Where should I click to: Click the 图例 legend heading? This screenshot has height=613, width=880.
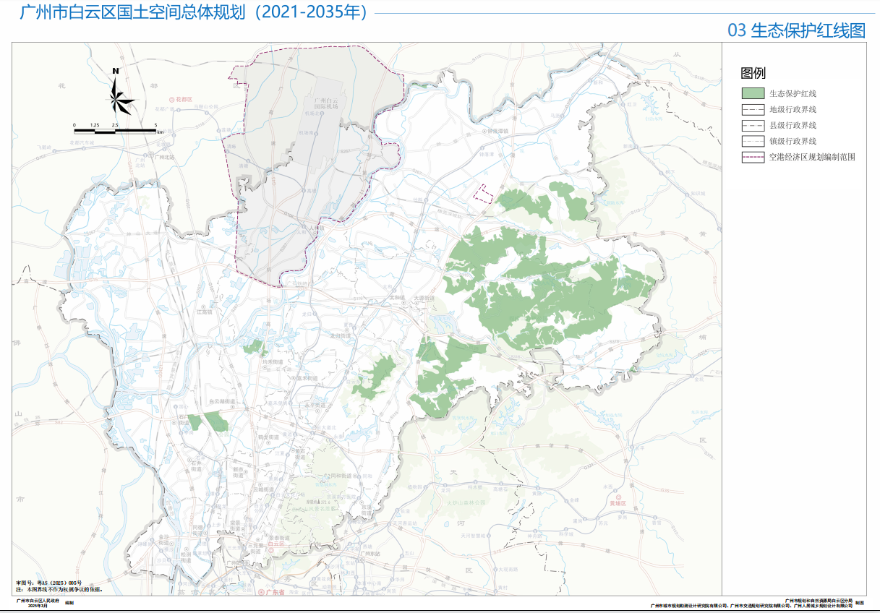pyautogui.click(x=753, y=73)
